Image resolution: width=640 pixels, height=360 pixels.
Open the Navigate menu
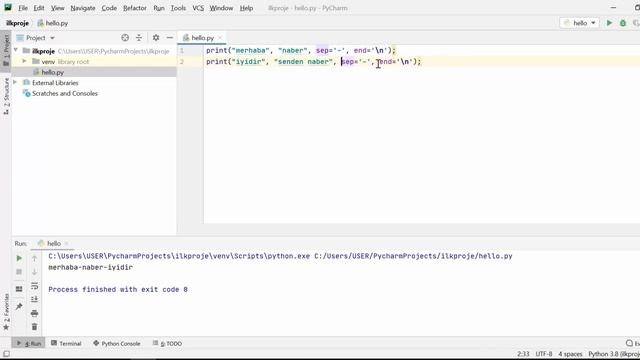(x=83, y=8)
